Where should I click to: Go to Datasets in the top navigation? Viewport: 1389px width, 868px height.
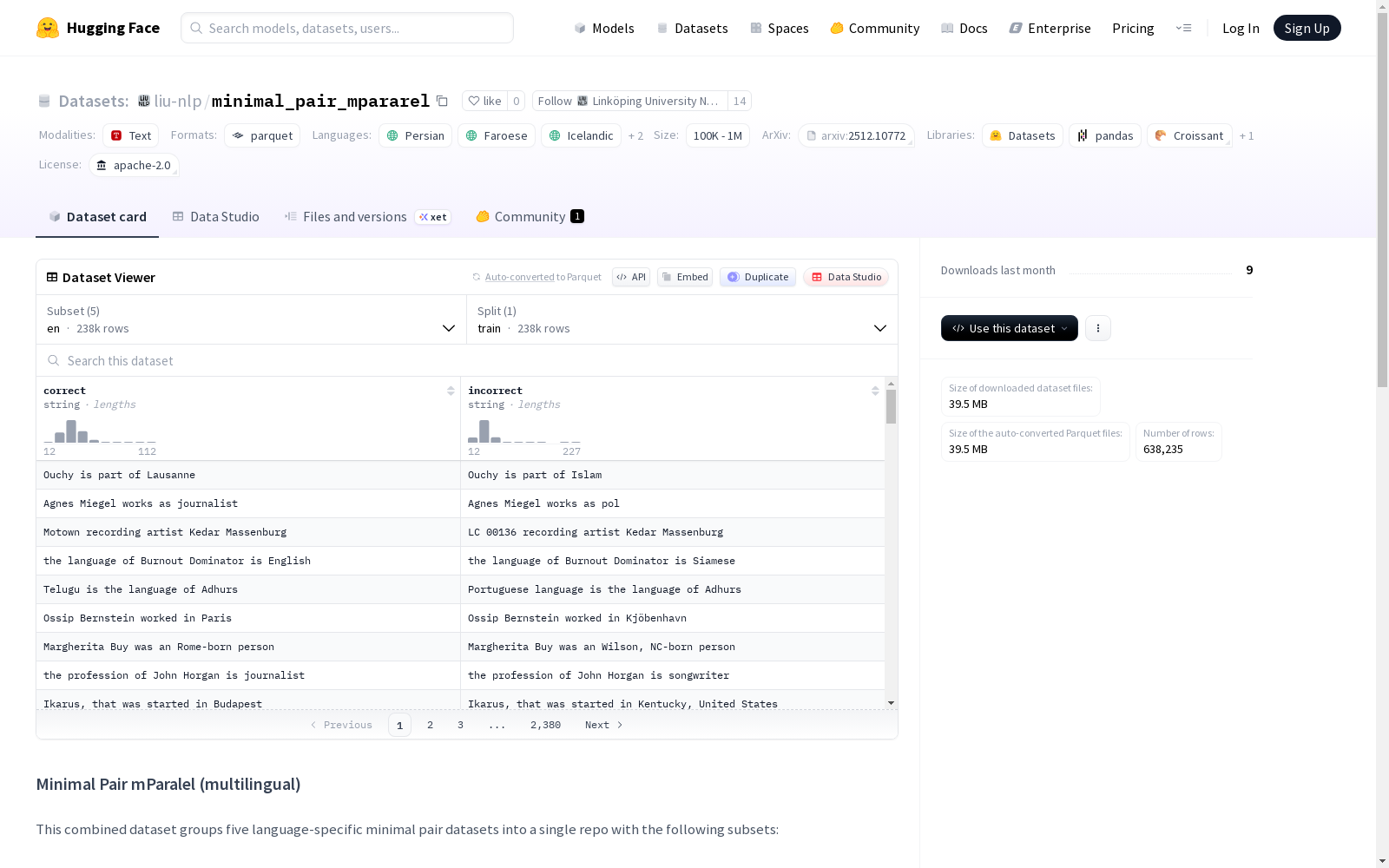click(x=692, y=28)
